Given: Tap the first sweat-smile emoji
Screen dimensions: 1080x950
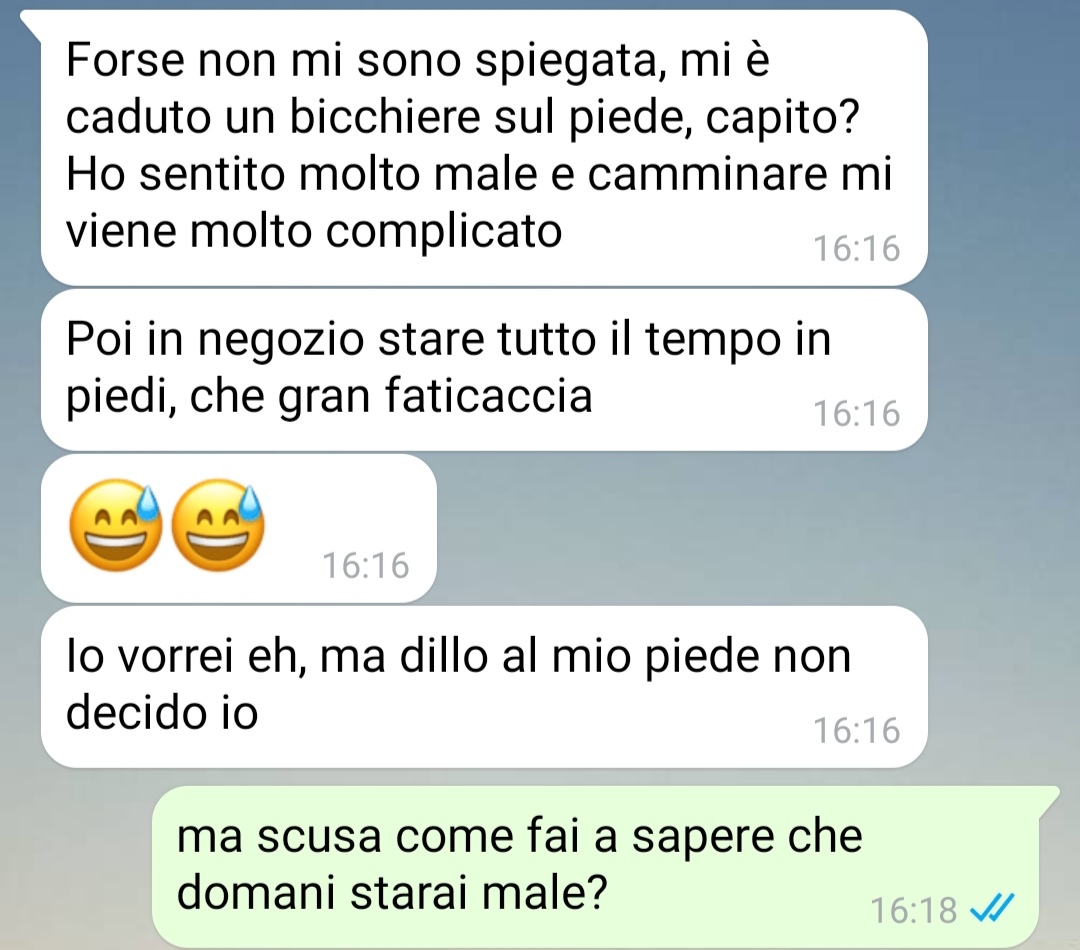Looking at the screenshot, I should coord(115,525).
